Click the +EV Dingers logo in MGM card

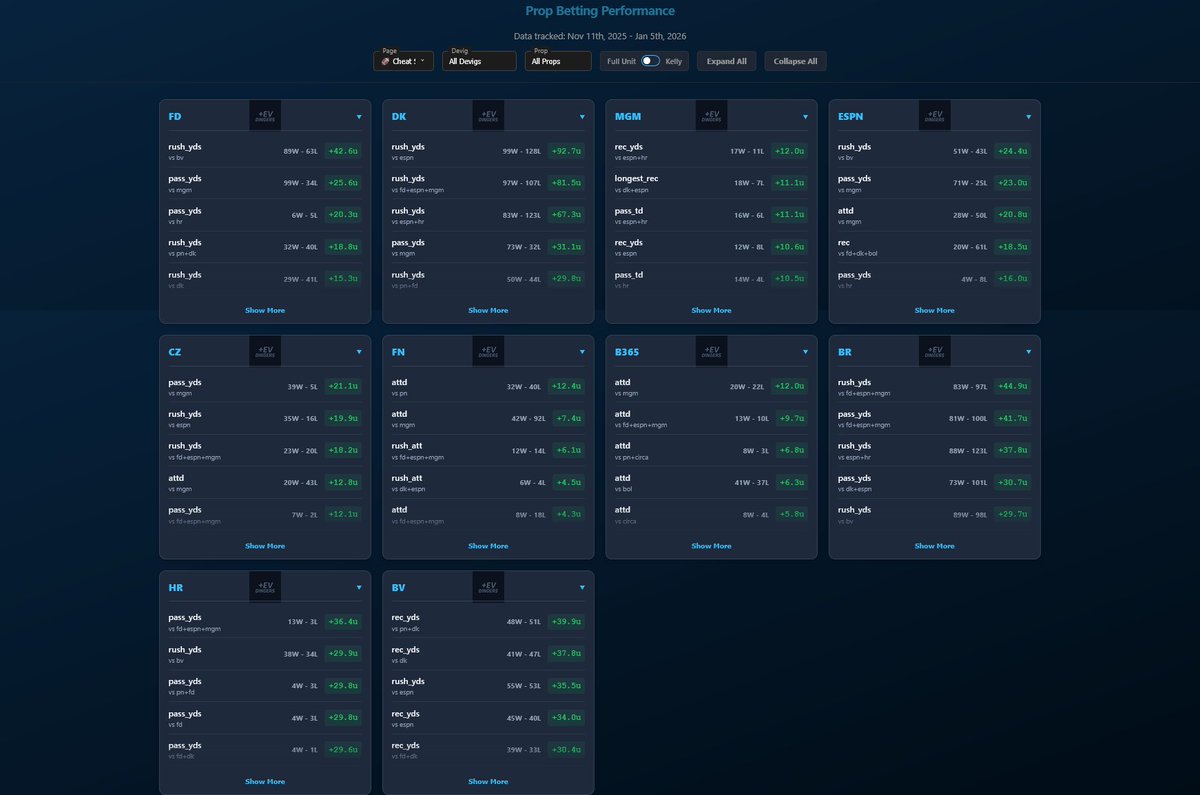tap(711, 116)
